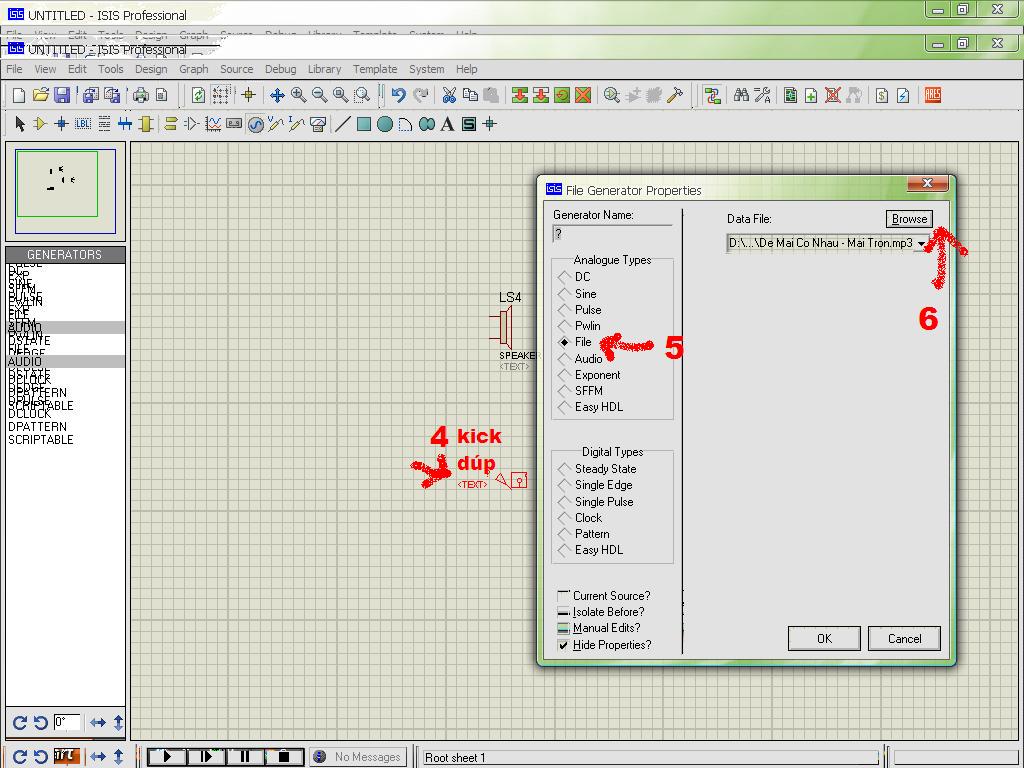Open the File menu

(x=14, y=69)
